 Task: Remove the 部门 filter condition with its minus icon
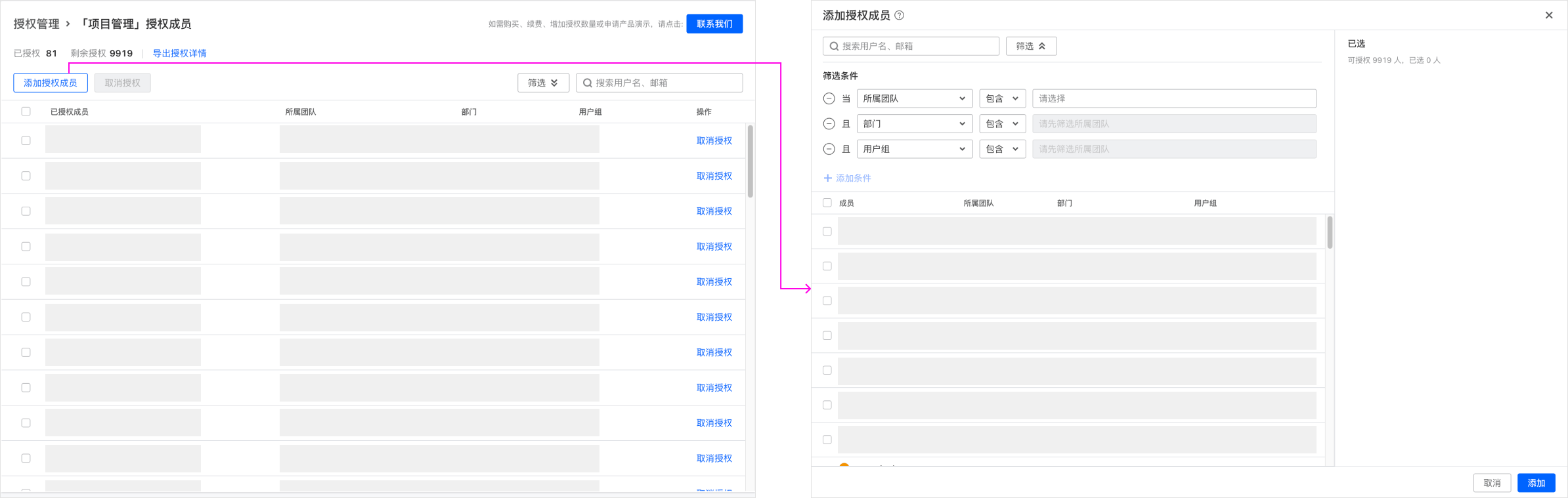point(829,123)
